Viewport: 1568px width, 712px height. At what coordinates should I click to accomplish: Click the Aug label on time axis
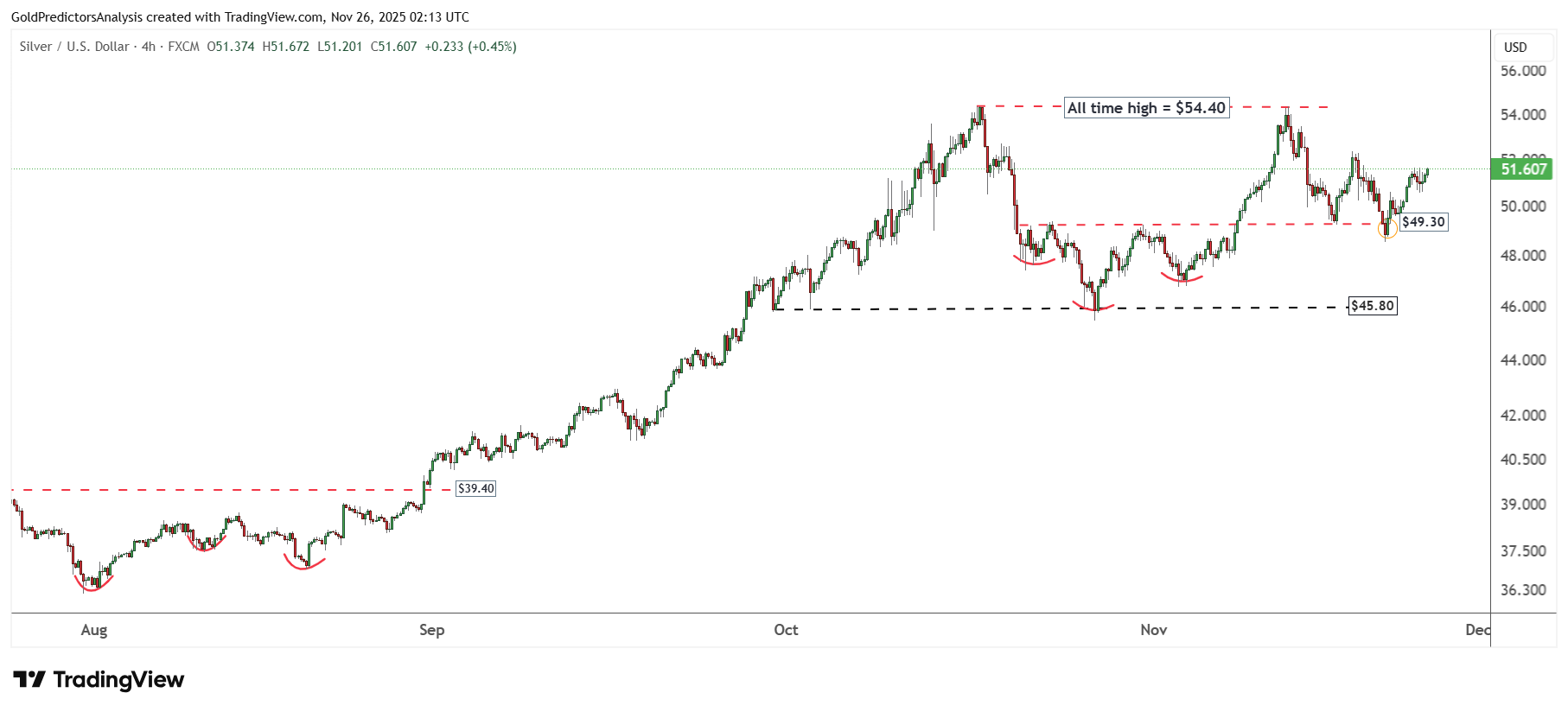pyautogui.click(x=94, y=630)
